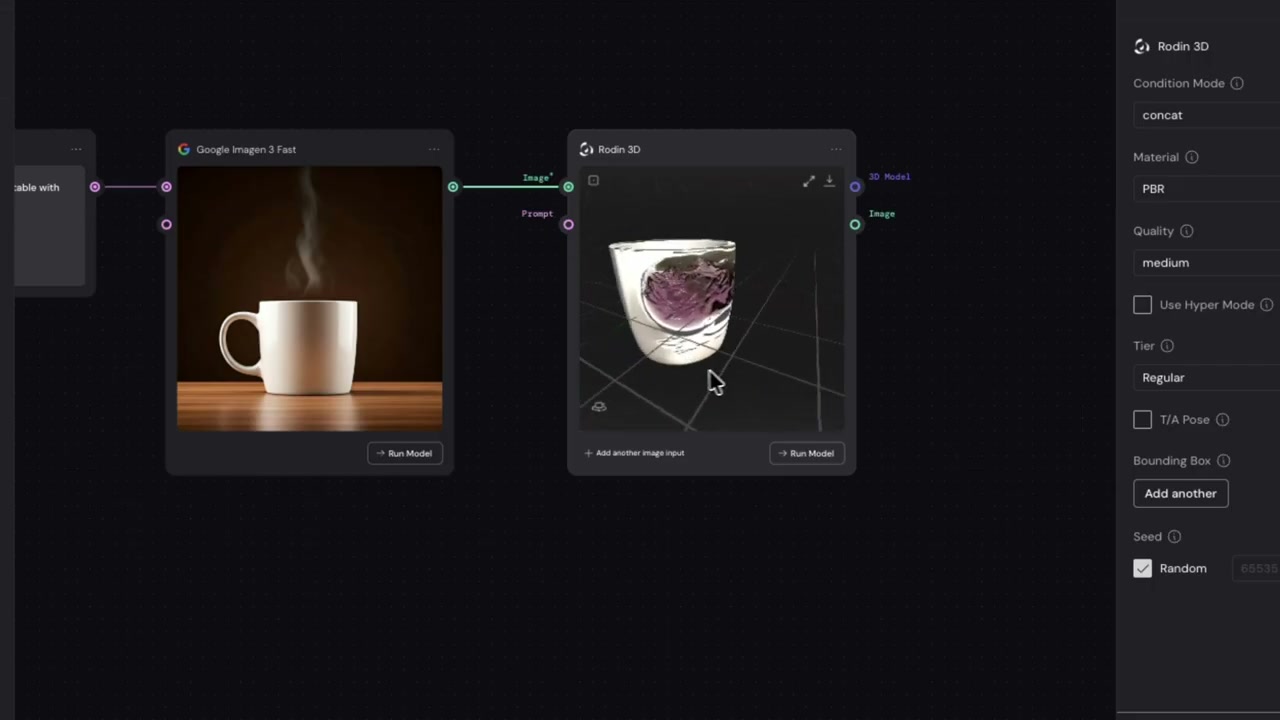Viewport: 1280px width, 720px height.
Task: Enable the T/A Pose checkbox
Action: click(1142, 420)
